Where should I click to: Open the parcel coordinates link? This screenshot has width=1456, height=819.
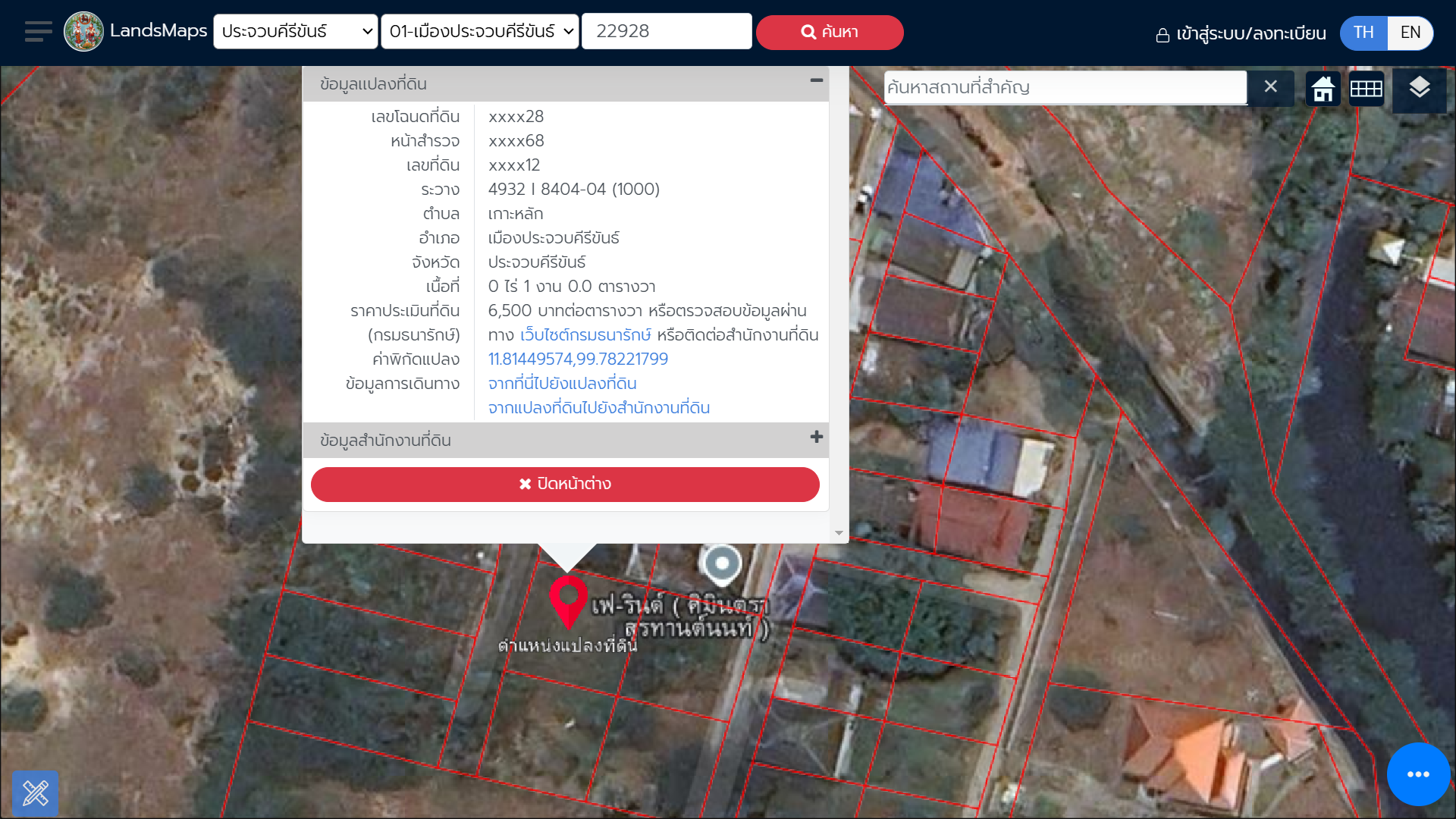tap(578, 359)
